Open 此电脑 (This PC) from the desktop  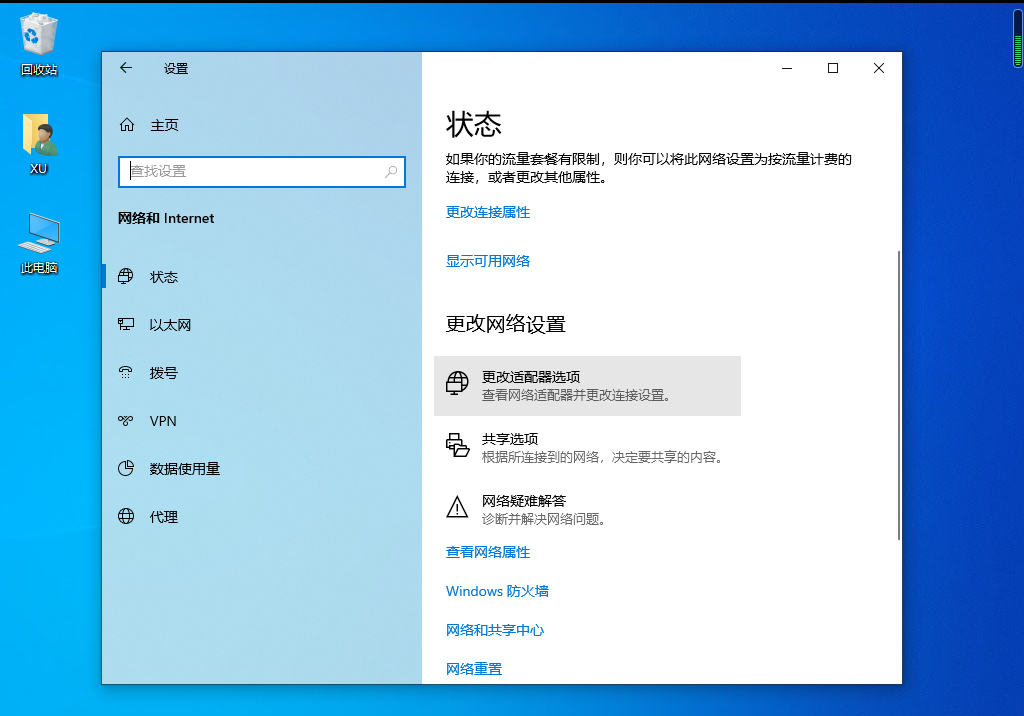[38, 232]
